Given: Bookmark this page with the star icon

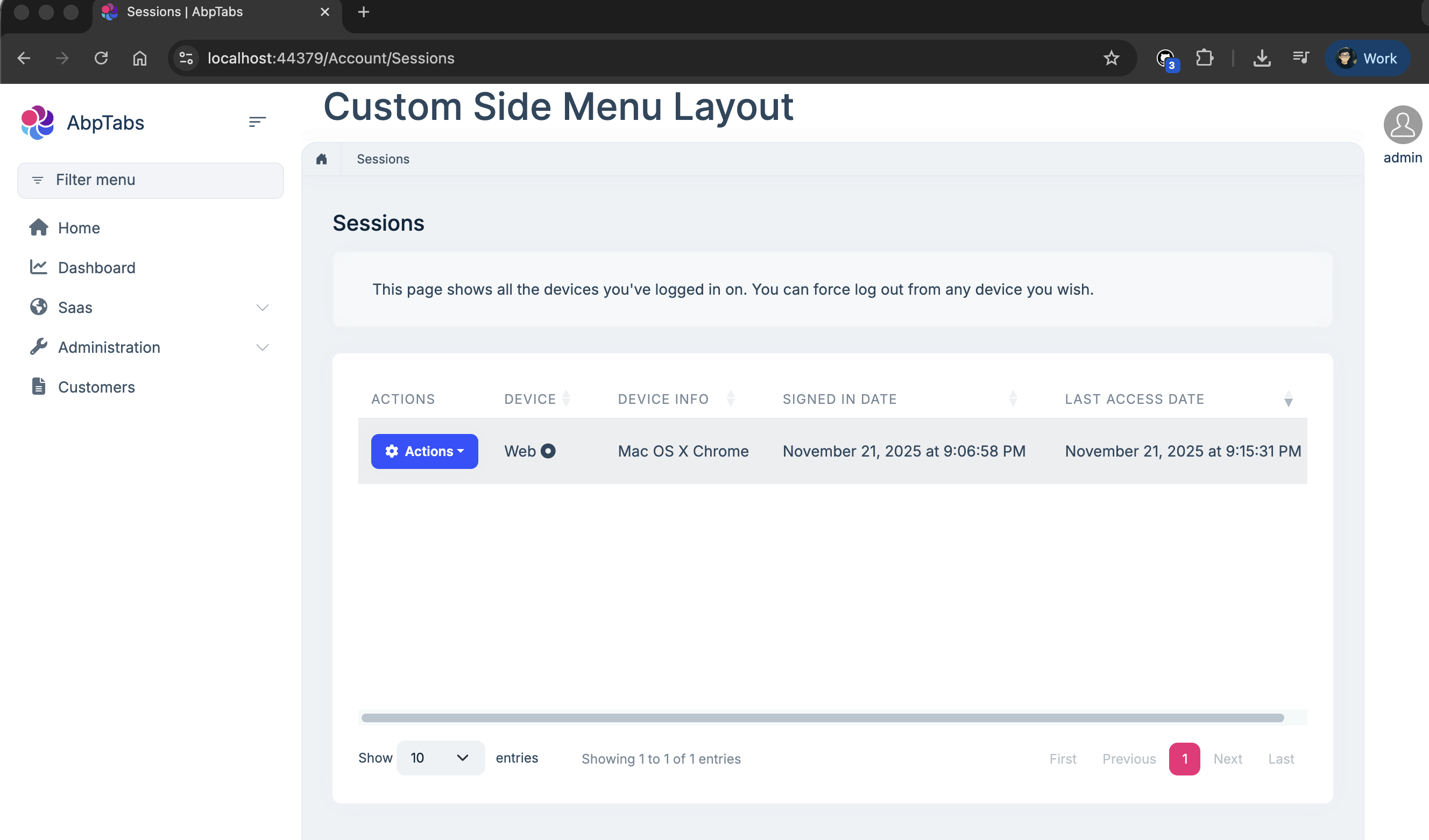Looking at the screenshot, I should (x=1111, y=58).
